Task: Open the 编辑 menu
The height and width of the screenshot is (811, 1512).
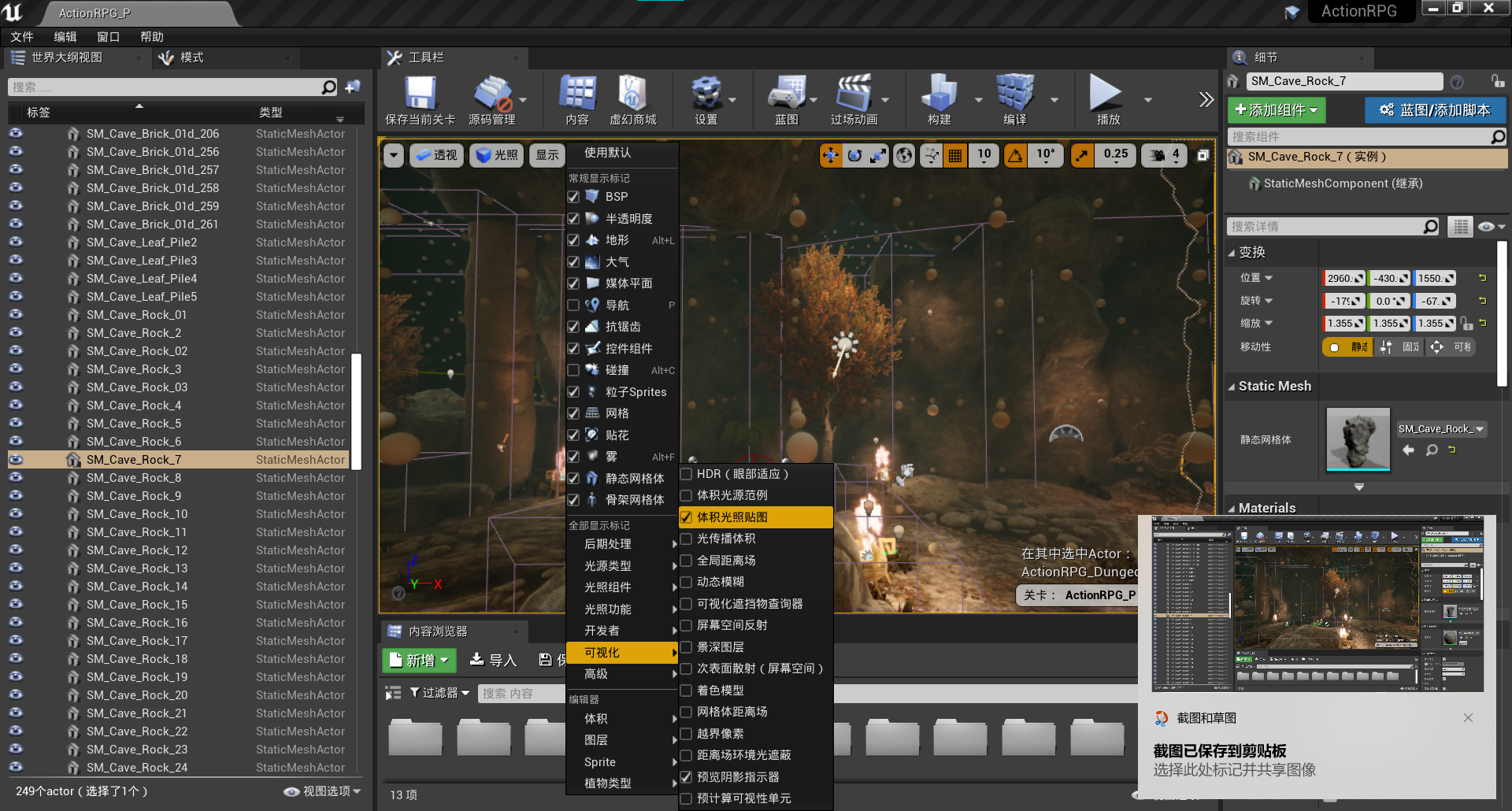Action: pyautogui.click(x=65, y=36)
